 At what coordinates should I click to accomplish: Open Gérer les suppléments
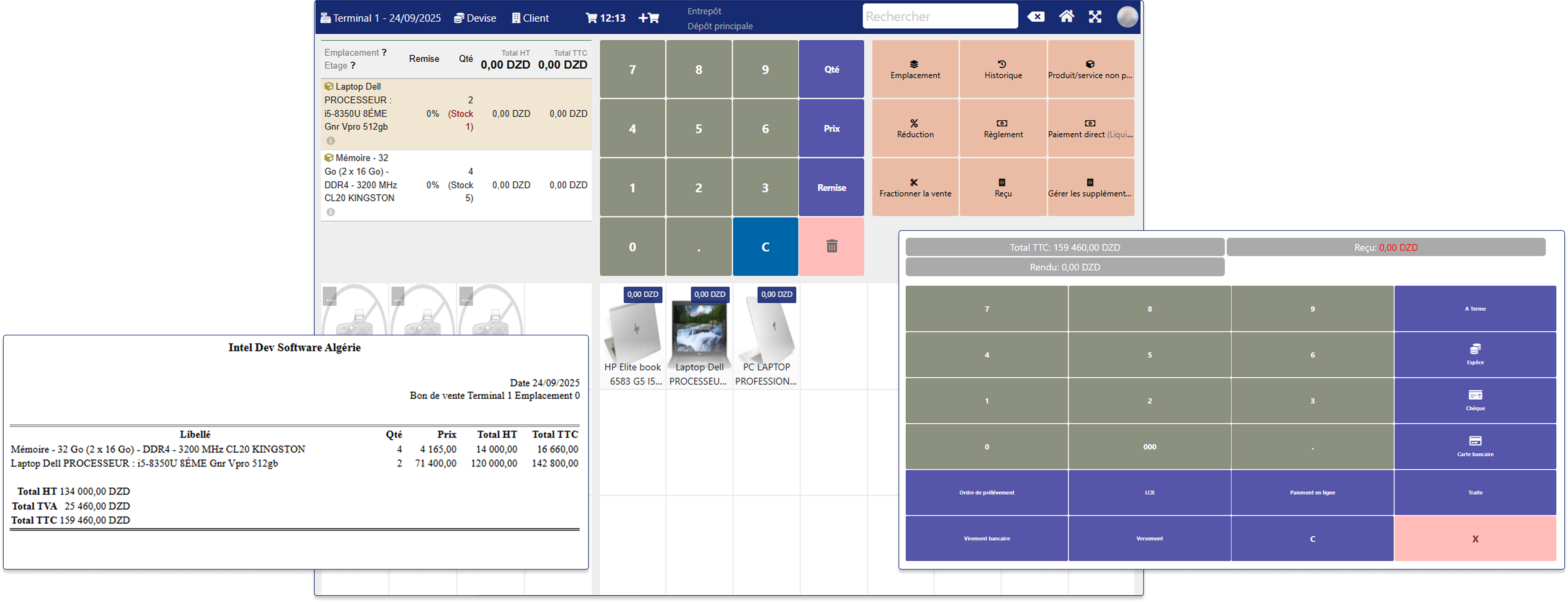pos(1090,187)
